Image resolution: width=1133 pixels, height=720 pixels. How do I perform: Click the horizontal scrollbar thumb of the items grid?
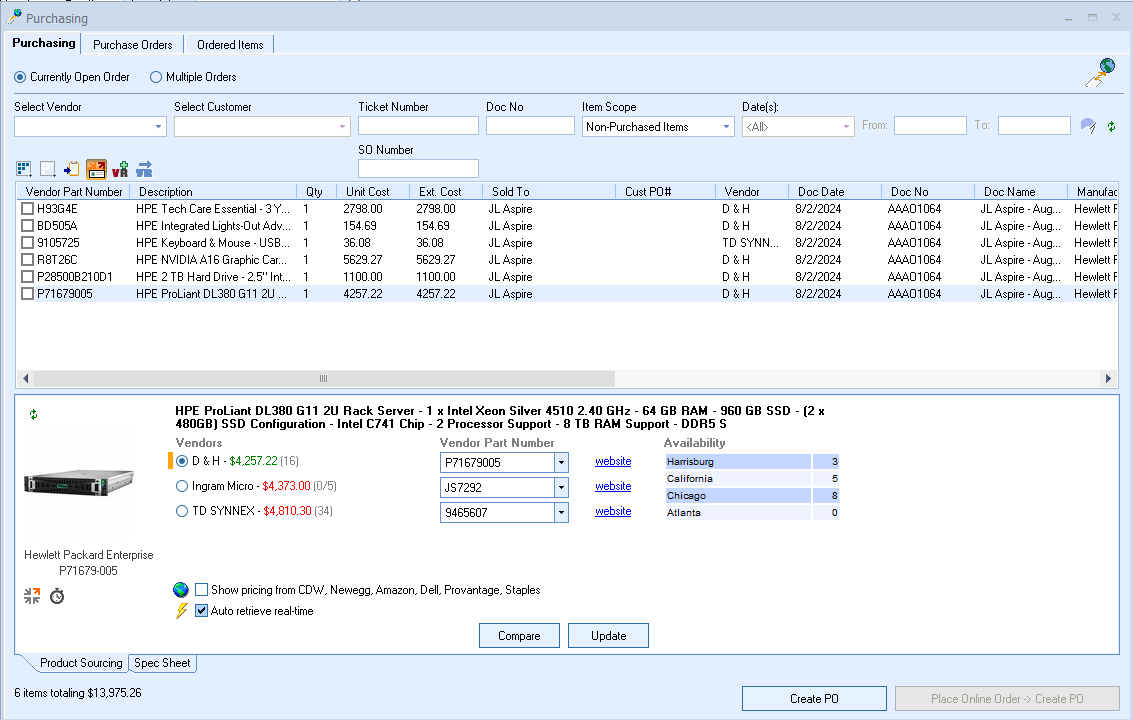(x=323, y=379)
